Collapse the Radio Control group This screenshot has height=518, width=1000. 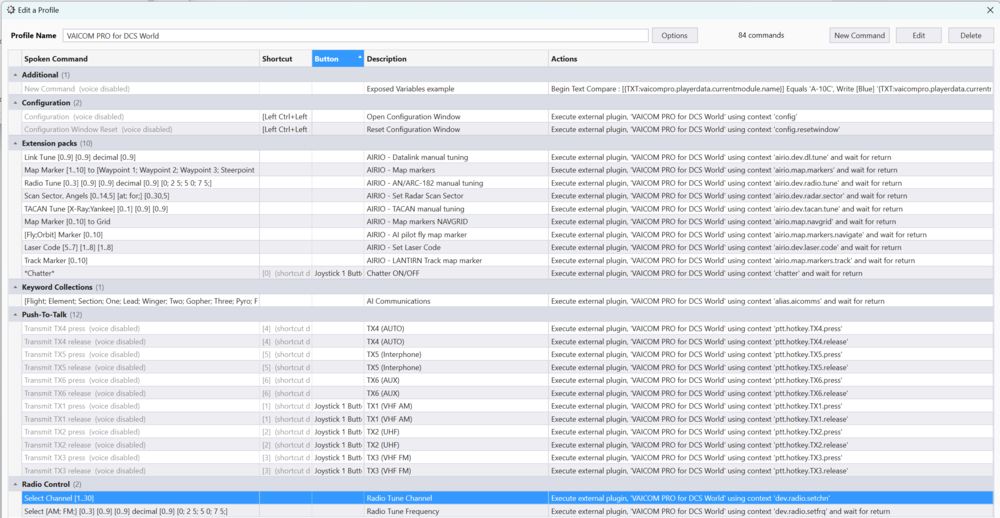point(16,485)
